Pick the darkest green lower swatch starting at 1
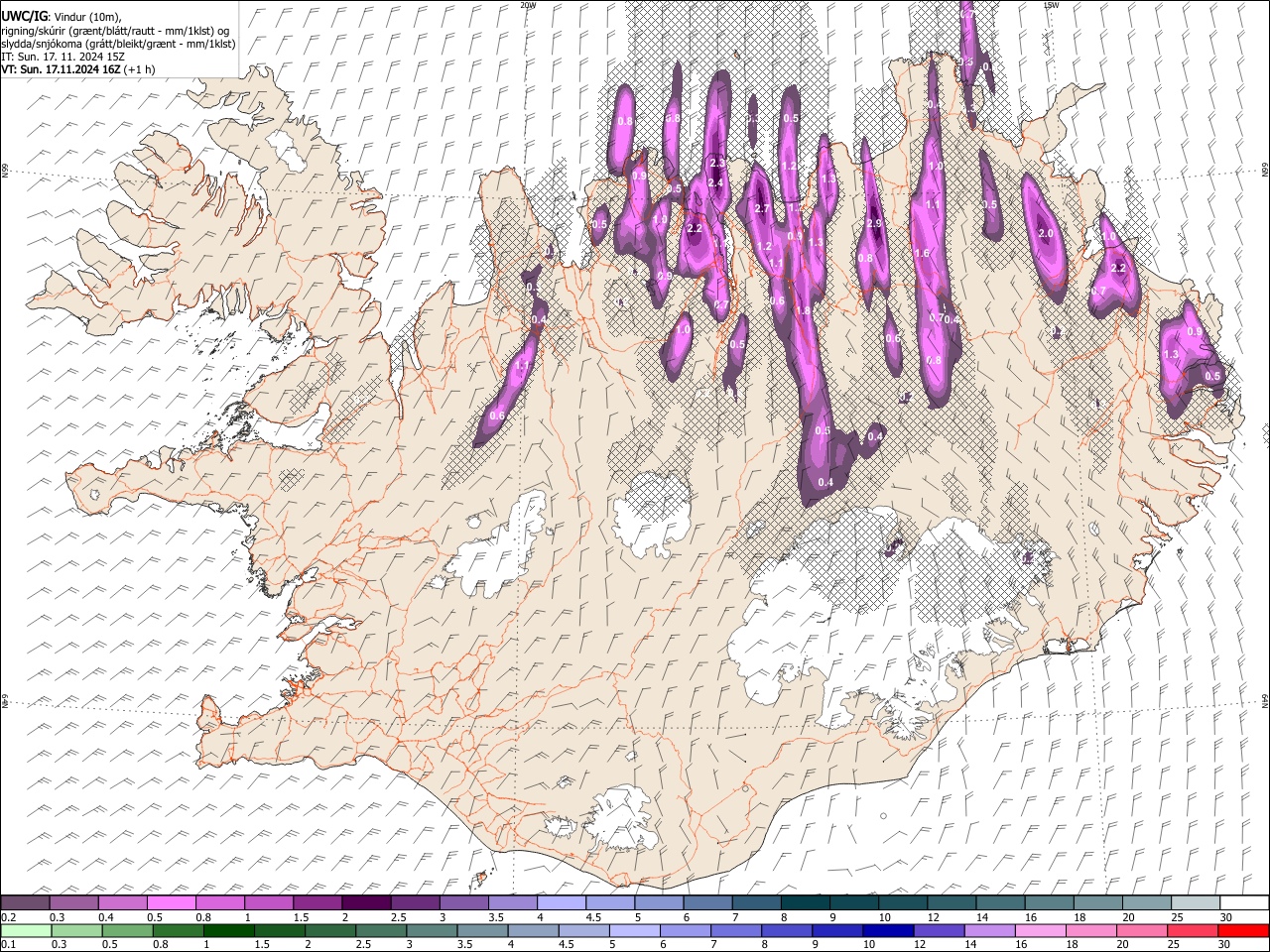1270x952 pixels. 228,930
